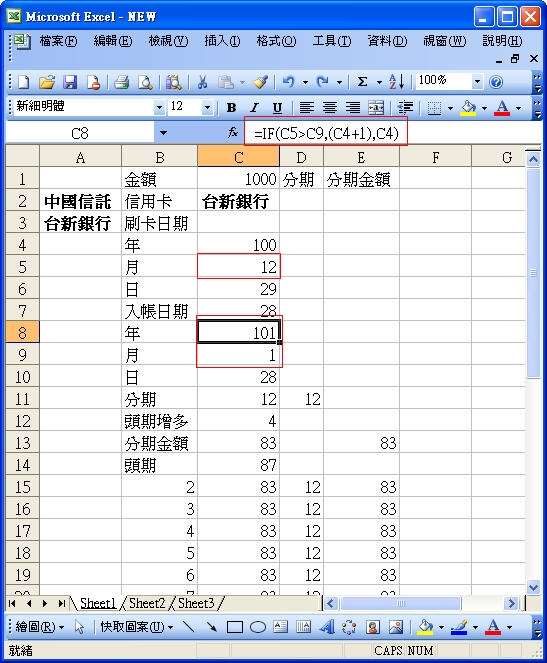Screen dimensions: 547x663
Task: Click the formula bar input
Action: pos(393,133)
